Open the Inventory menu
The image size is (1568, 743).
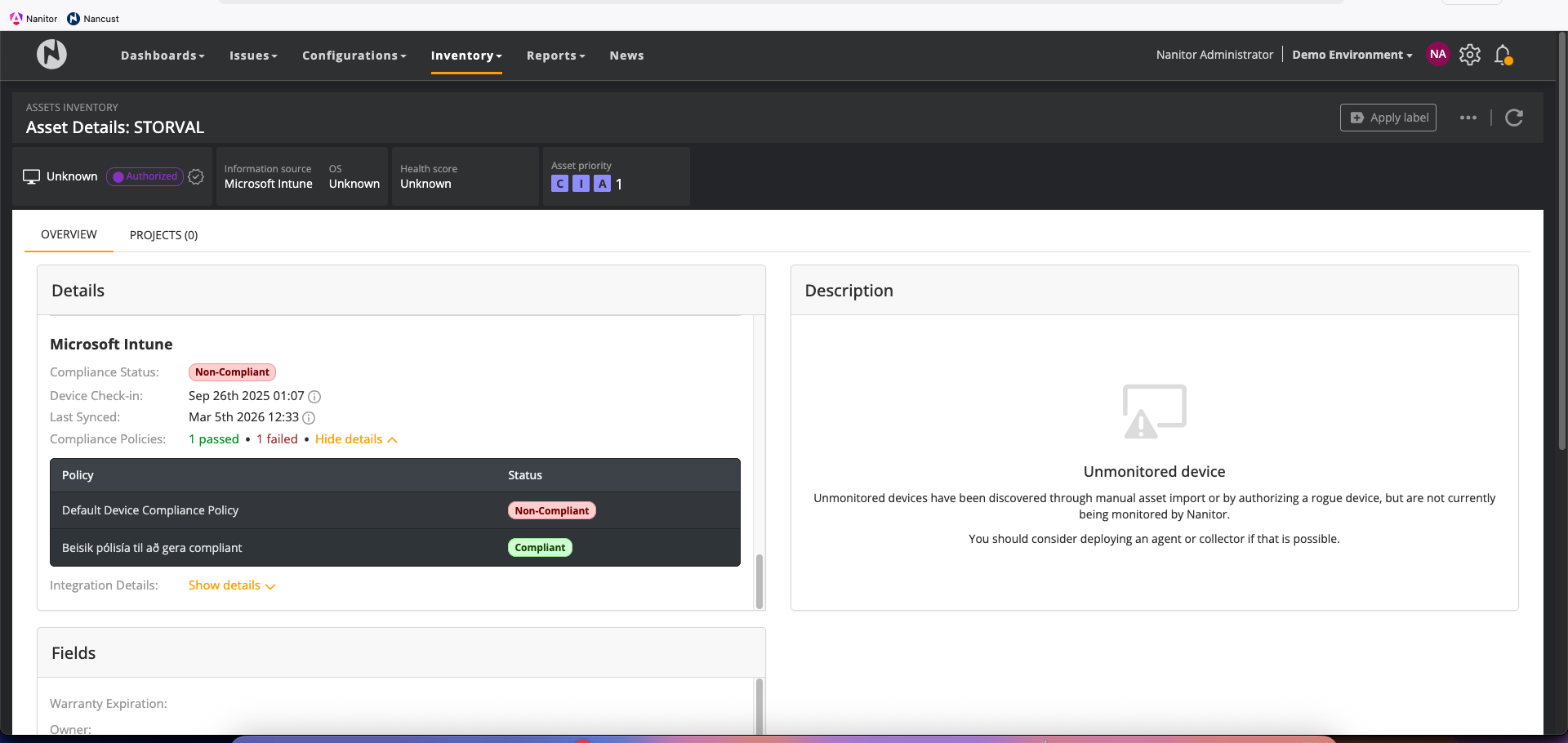coord(466,56)
